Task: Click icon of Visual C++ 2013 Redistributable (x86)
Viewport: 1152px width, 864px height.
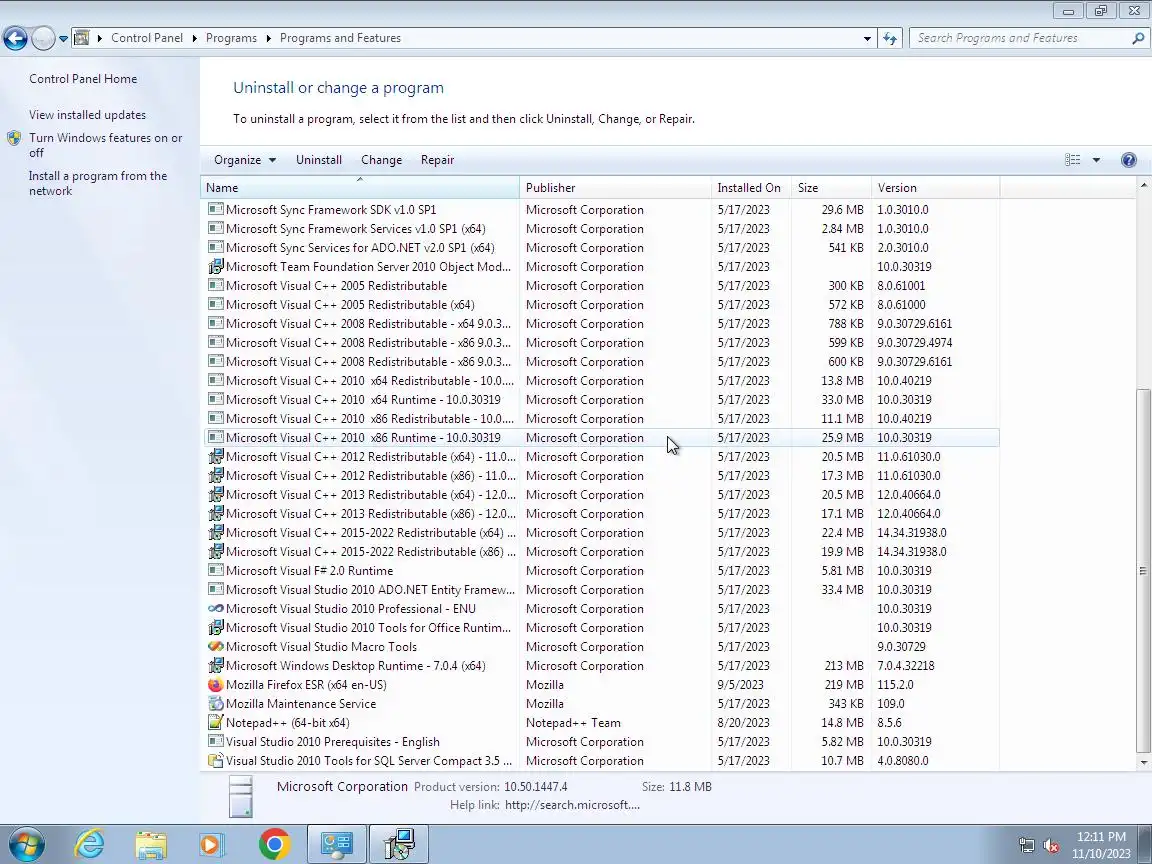Action: 215,514
